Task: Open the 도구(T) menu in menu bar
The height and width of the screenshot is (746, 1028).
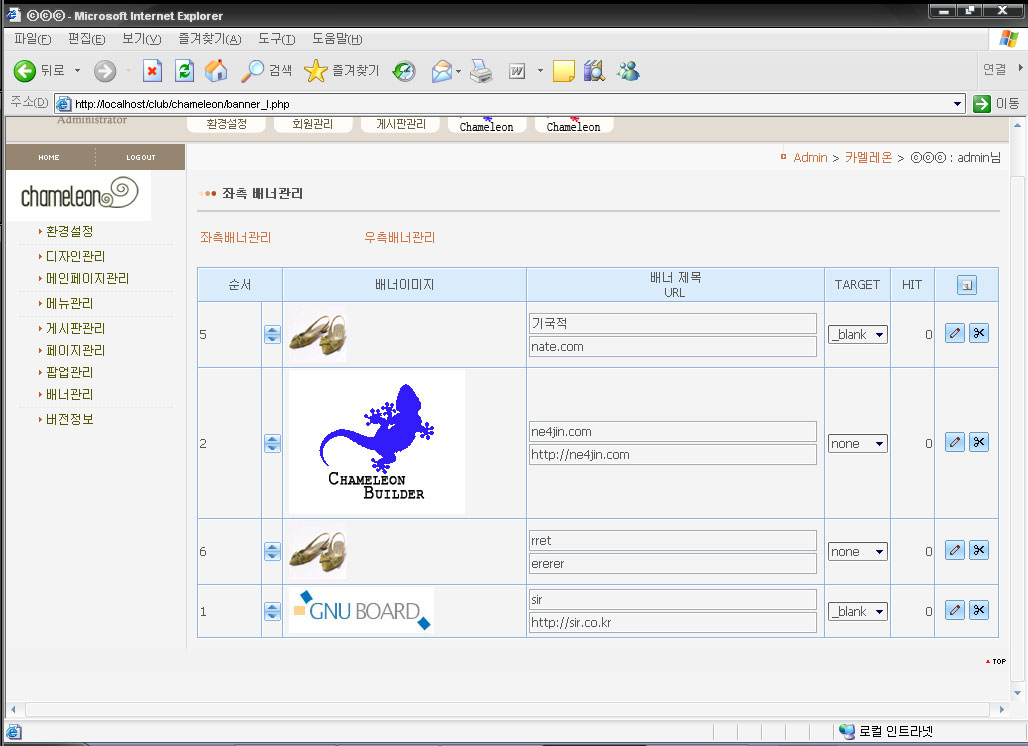Action: click(x=276, y=39)
